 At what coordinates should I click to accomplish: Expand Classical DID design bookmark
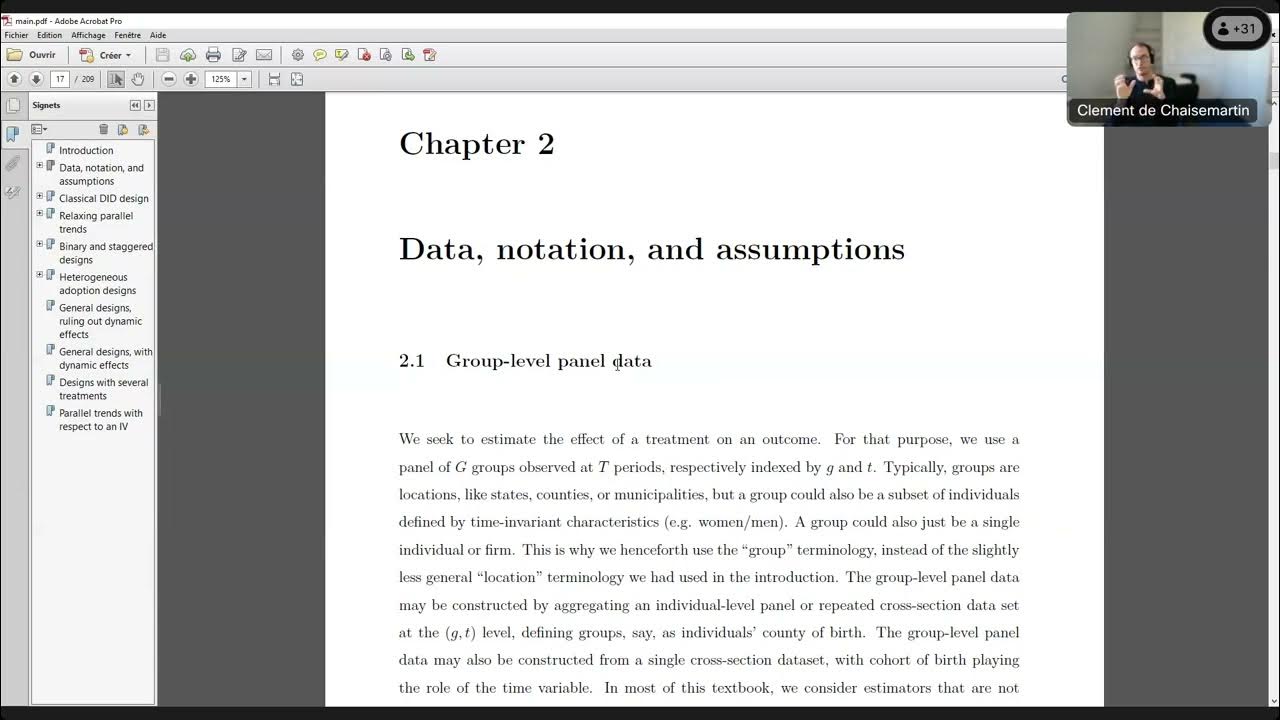point(40,196)
